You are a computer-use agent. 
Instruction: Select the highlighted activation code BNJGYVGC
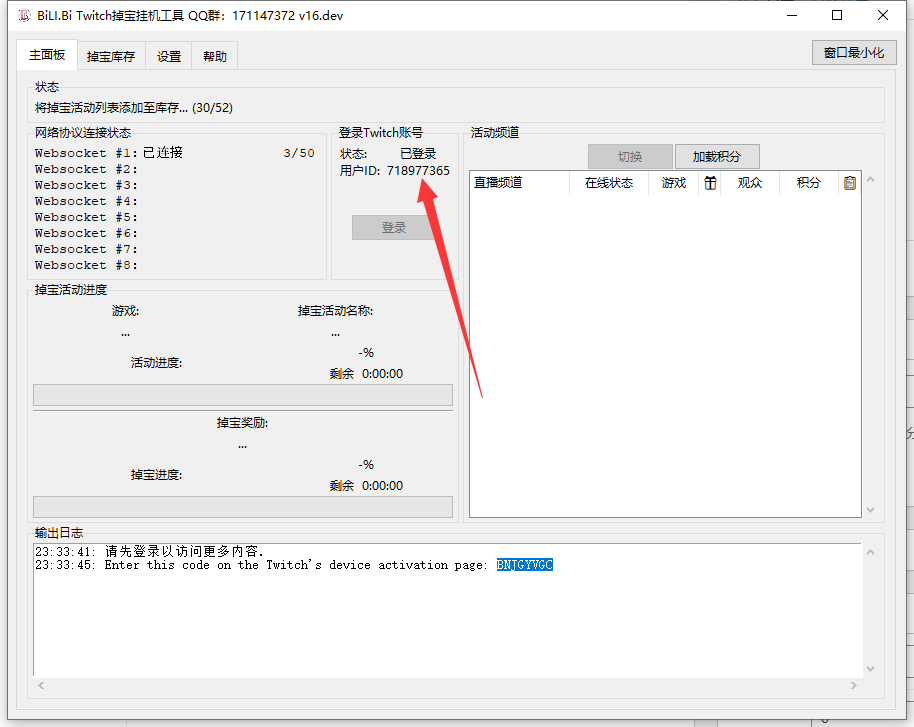525,564
